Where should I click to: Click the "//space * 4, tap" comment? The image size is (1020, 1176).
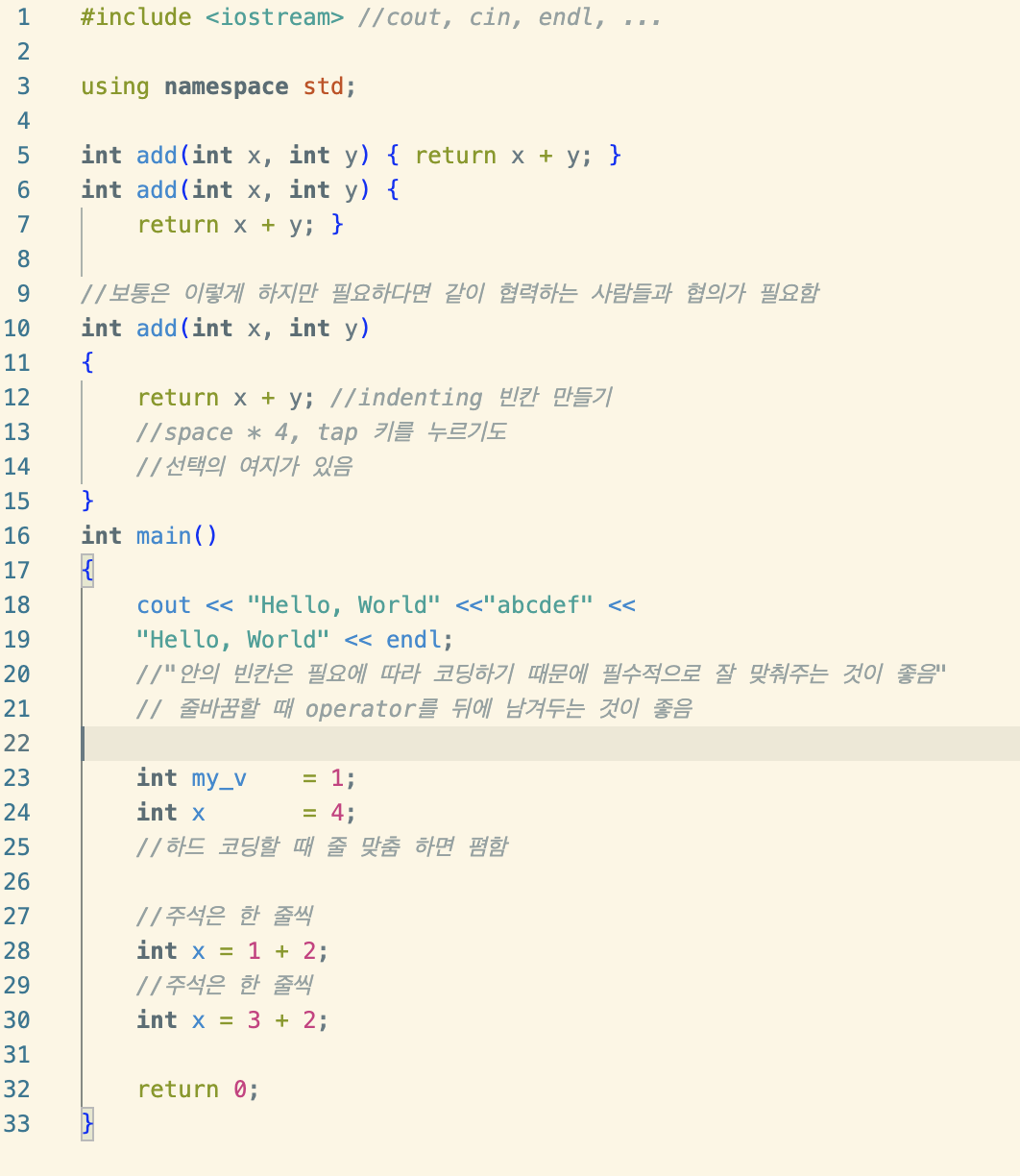coord(322,432)
